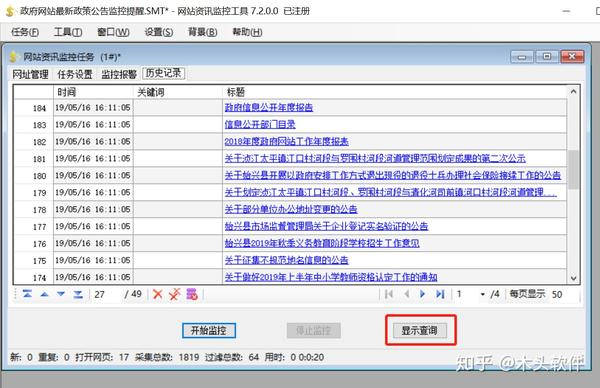Open link 始兴县市场监督管理局关于企业登记实名验证的公告

pos(326,226)
